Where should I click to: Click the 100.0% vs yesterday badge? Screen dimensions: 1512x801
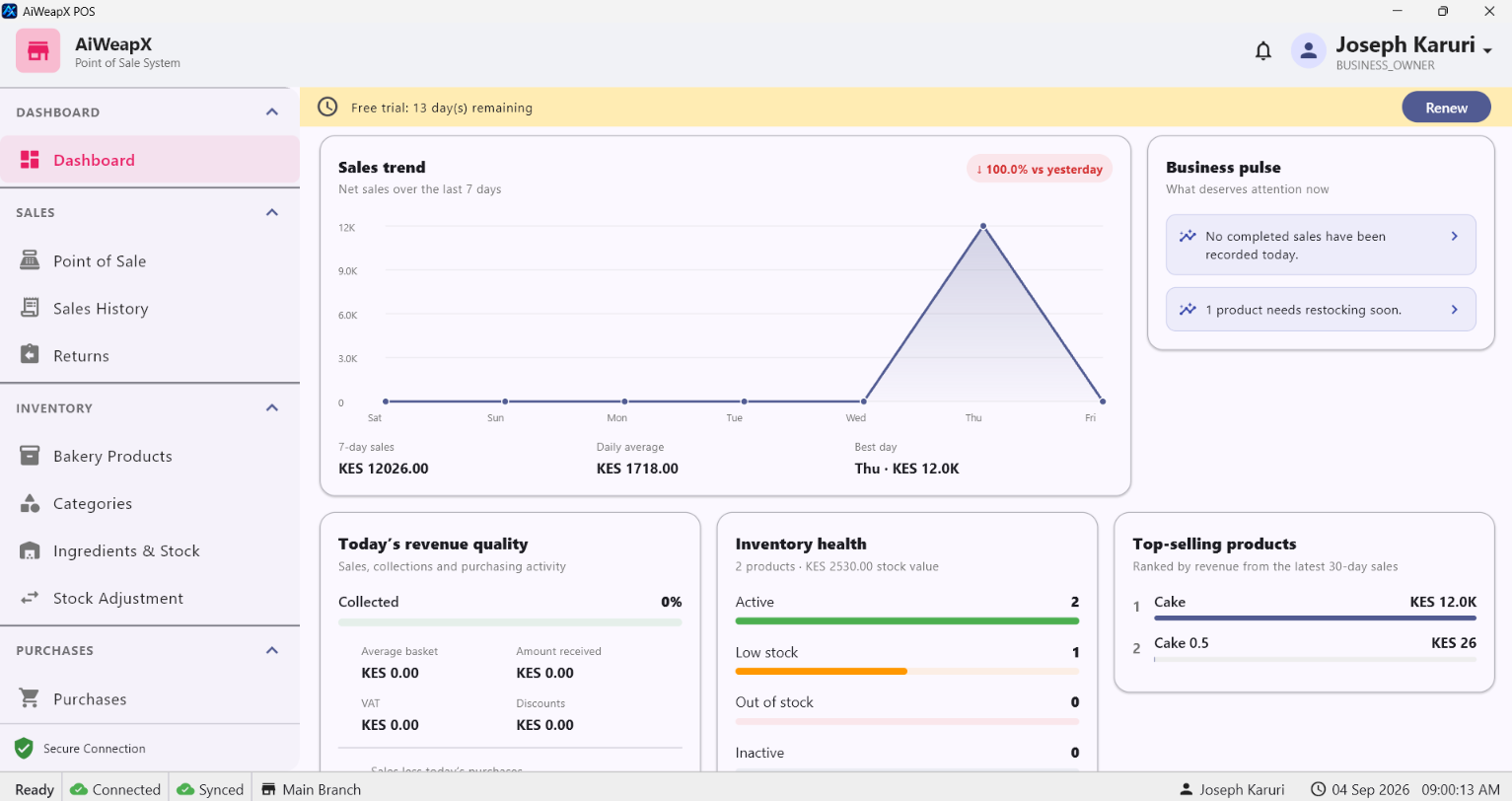tap(1040, 169)
